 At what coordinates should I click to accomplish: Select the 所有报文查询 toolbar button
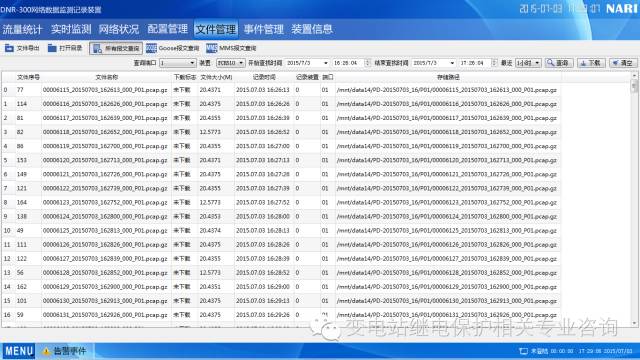tap(116, 48)
